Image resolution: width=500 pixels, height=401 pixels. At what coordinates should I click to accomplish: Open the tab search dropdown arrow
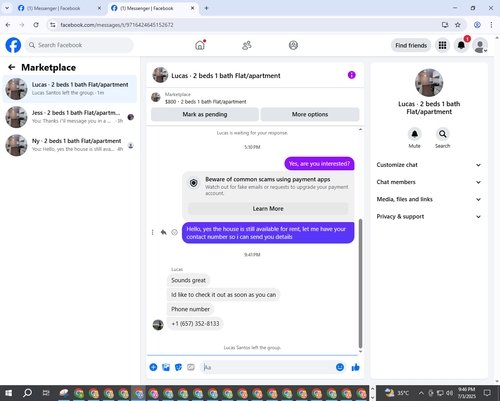point(7,8)
